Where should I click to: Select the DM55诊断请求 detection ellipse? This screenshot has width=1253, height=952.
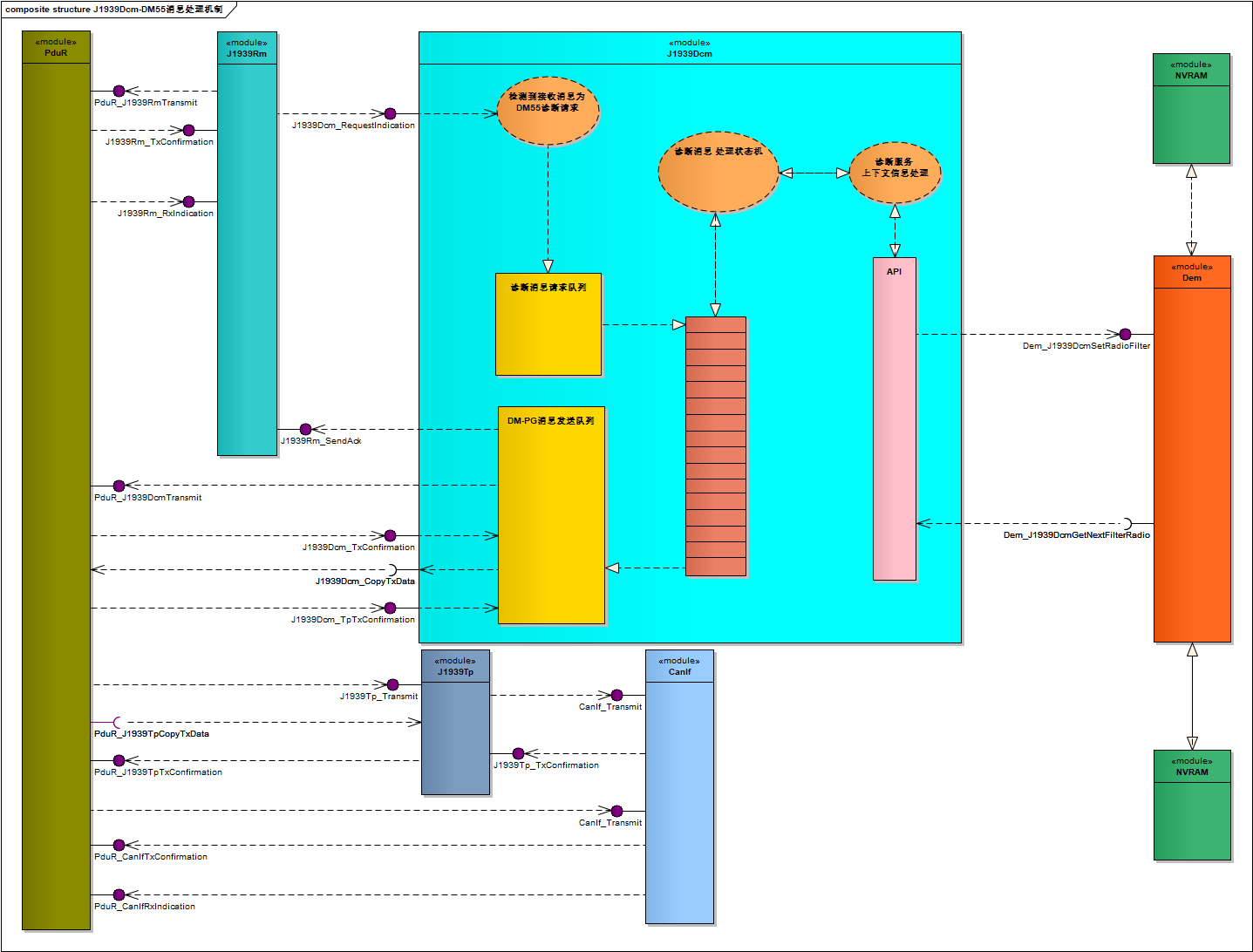point(548,110)
